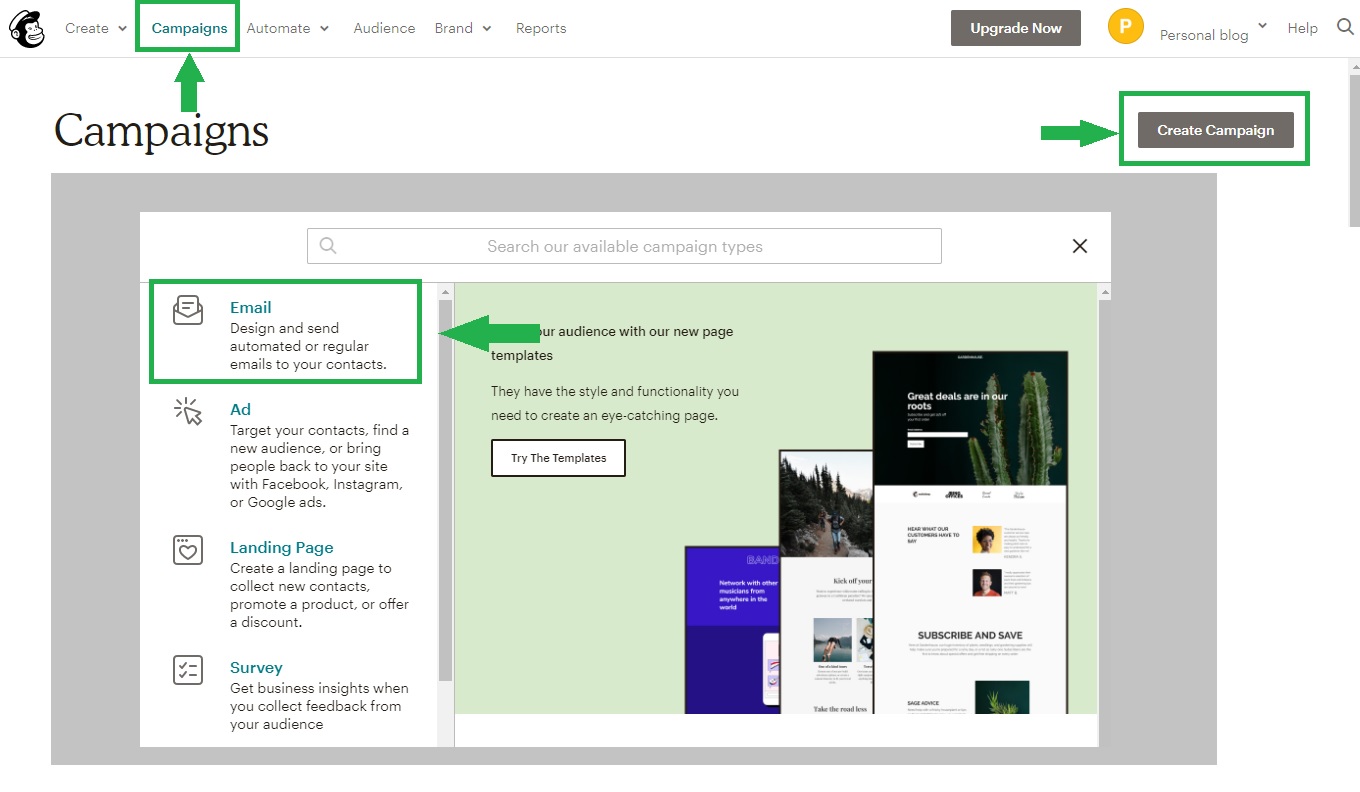Open the Audience menu item
The image size is (1360, 792).
click(384, 28)
